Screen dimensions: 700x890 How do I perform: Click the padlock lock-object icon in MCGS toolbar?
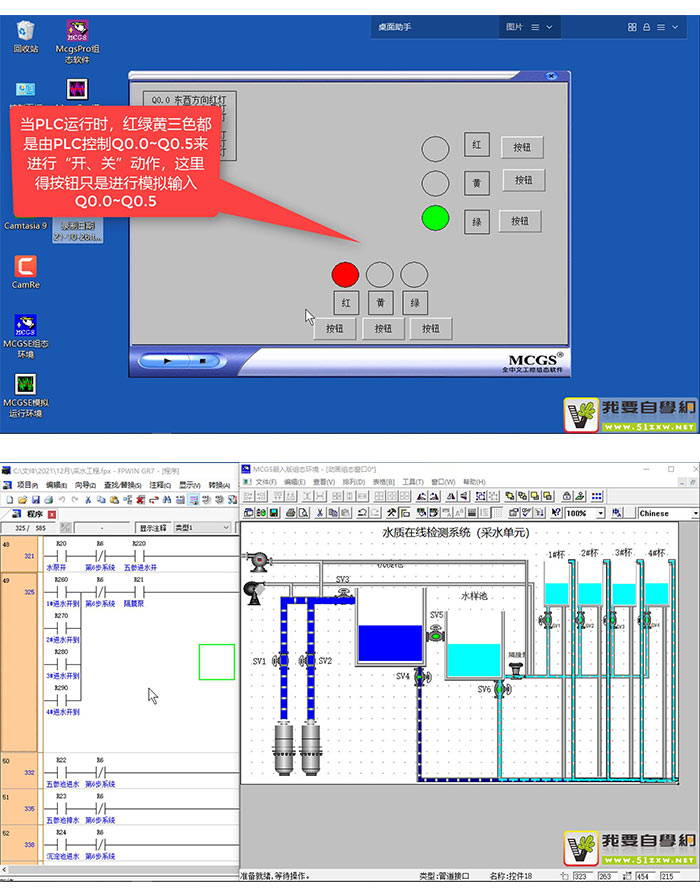(x=567, y=496)
